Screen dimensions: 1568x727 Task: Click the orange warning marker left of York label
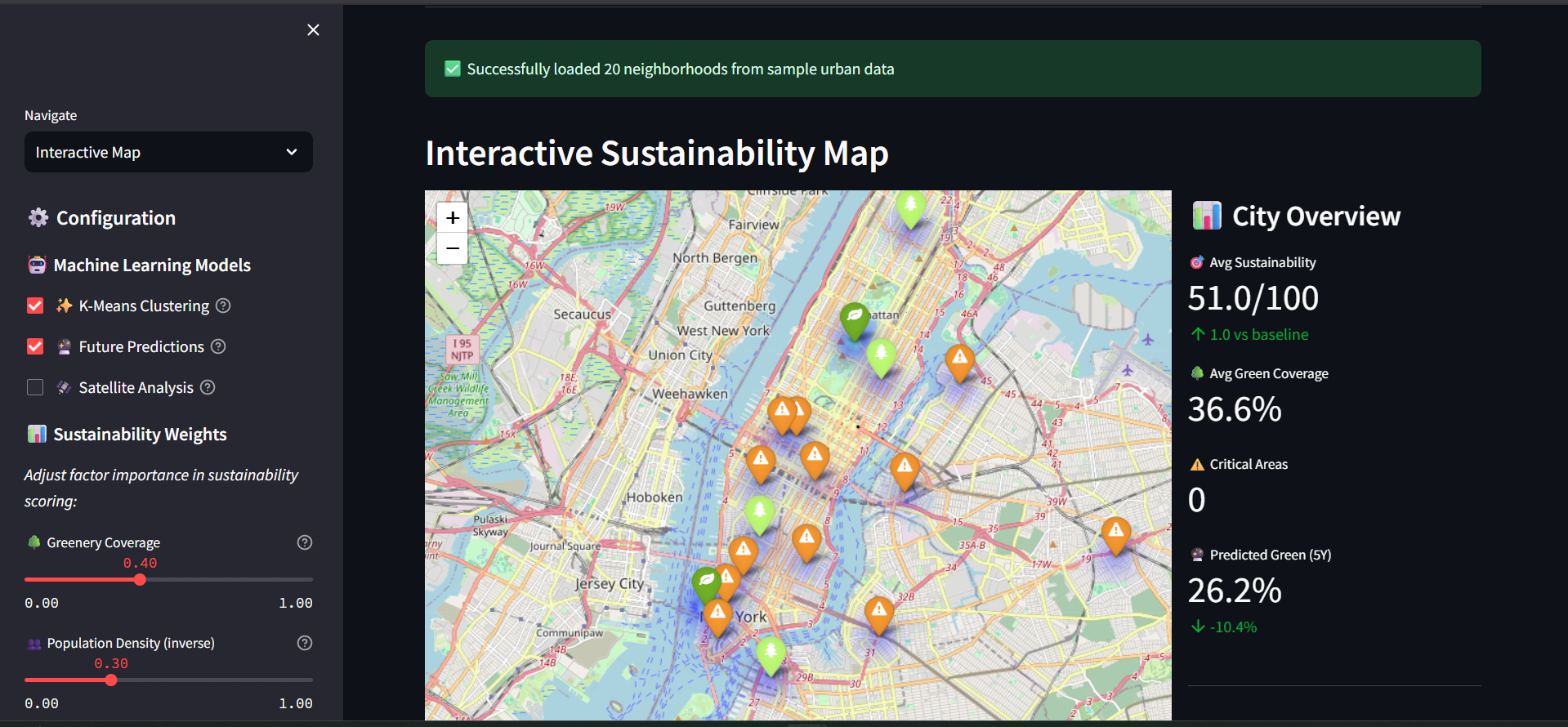(717, 618)
